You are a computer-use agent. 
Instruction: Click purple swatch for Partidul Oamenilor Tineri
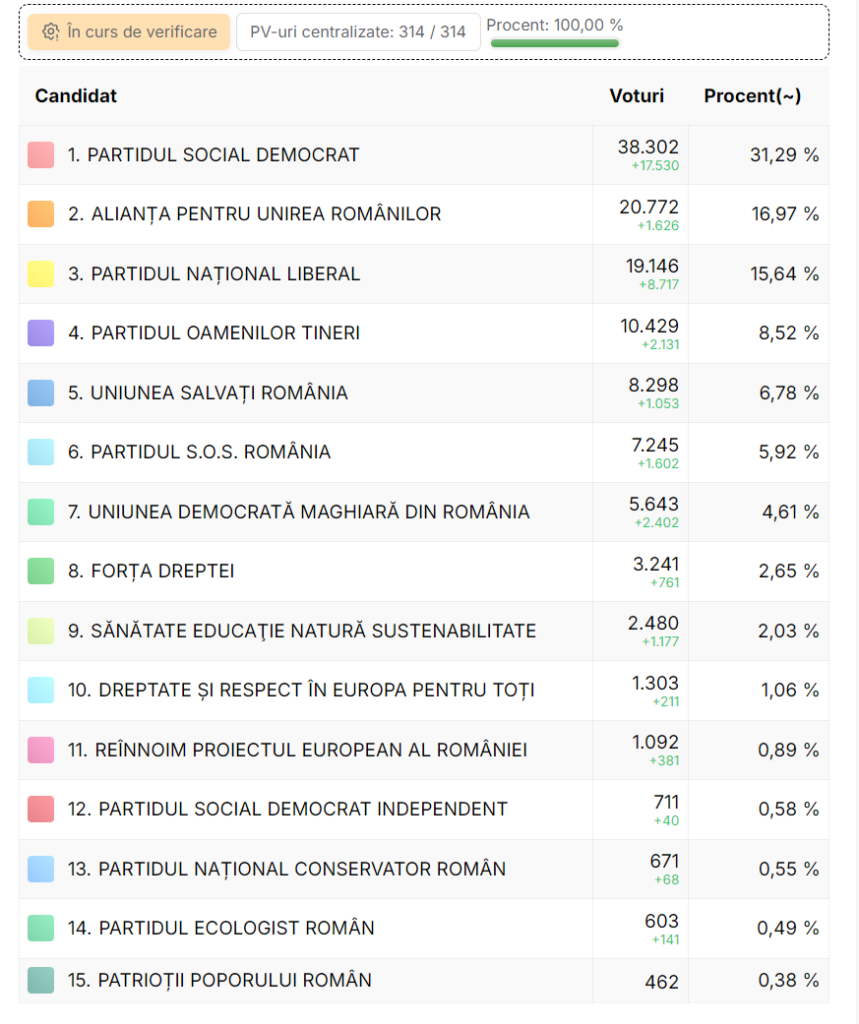(x=41, y=333)
